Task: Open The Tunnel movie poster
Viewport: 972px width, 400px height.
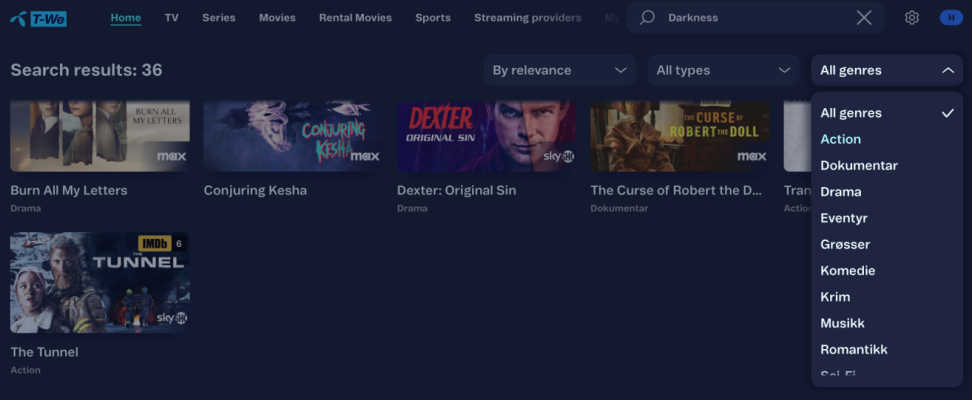Action: [99, 282]
